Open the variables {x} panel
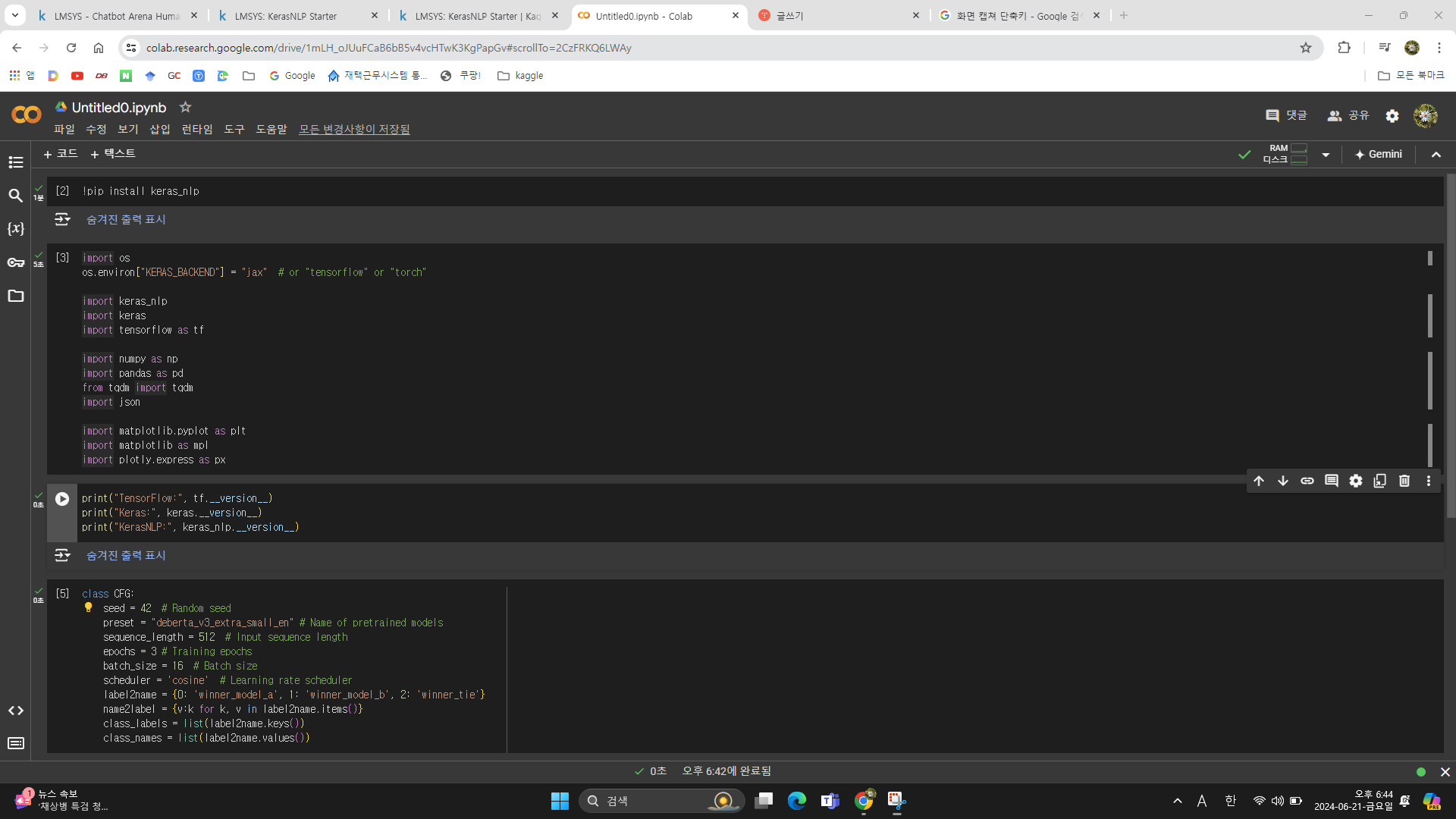 [x=16, y=228]
